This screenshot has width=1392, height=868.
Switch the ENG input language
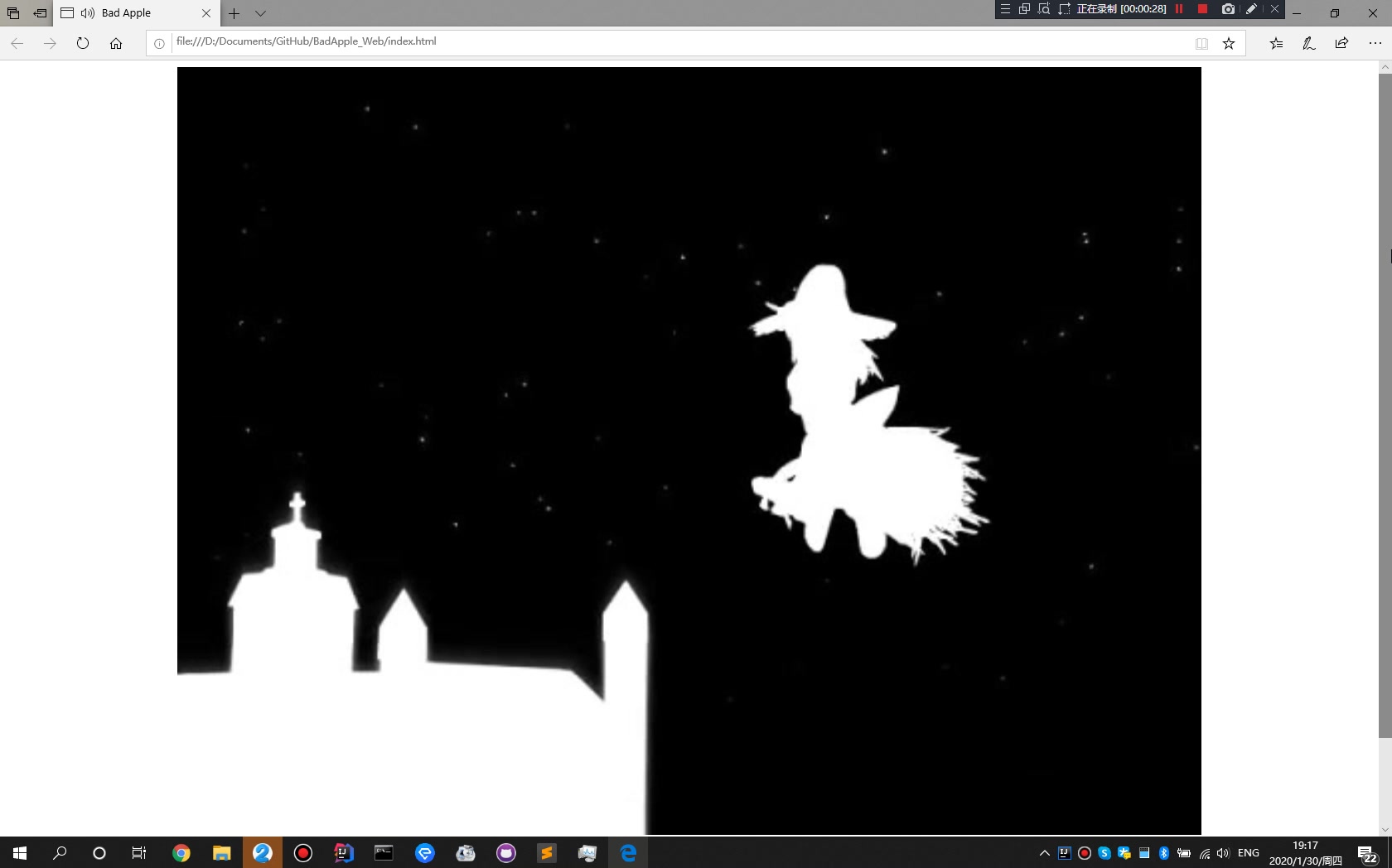(x=1249, y=853)
